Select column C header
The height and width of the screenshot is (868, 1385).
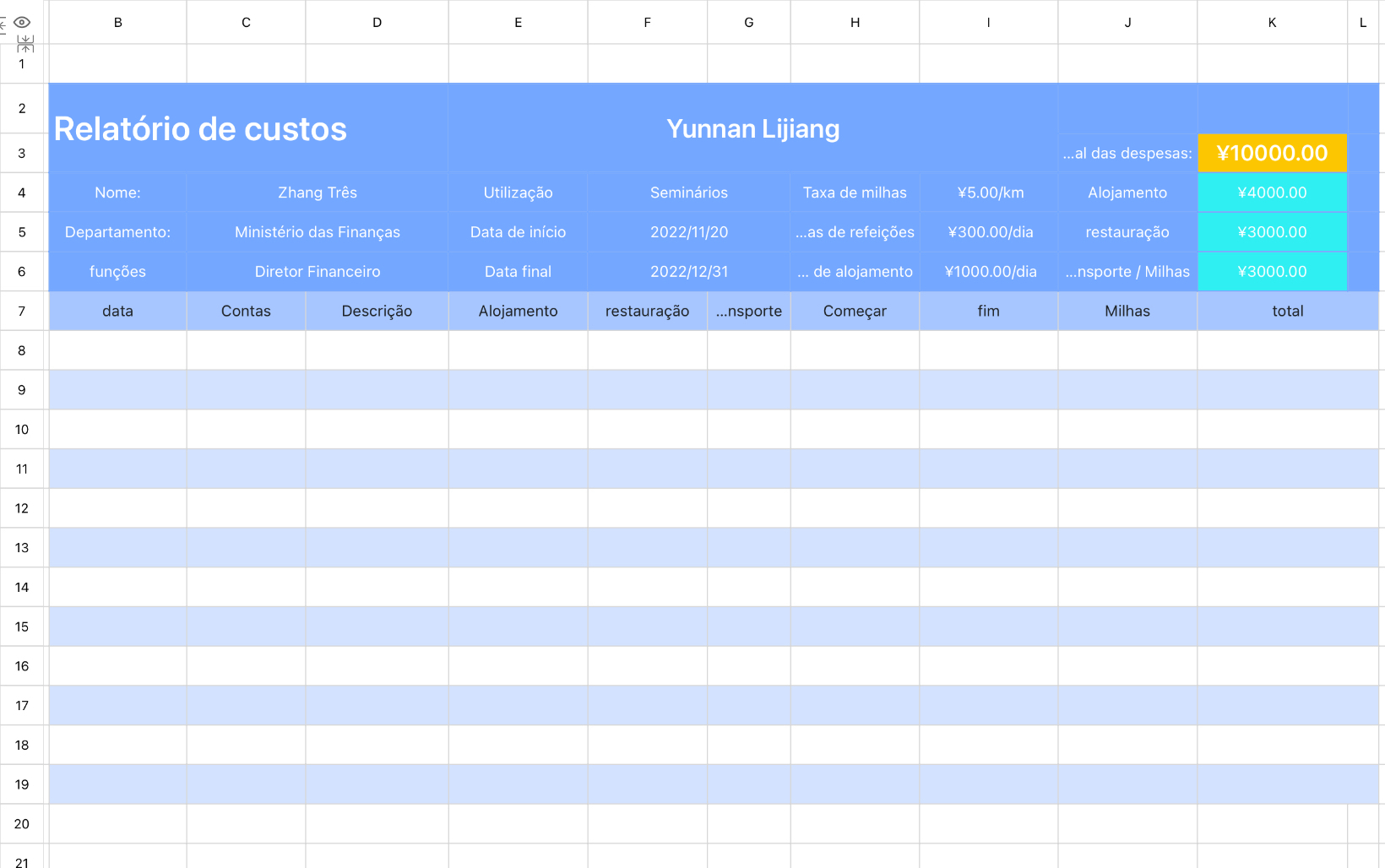[246, 22]
